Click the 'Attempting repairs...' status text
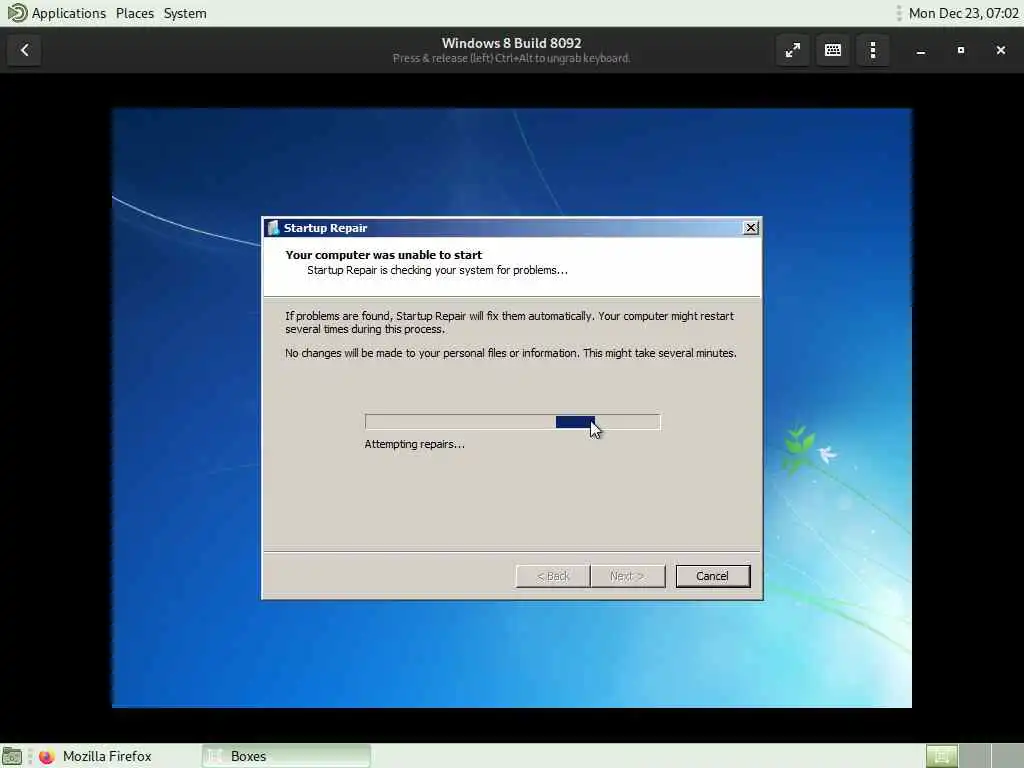This screenshot has height=768, width=1024. (x=415, y=444)
